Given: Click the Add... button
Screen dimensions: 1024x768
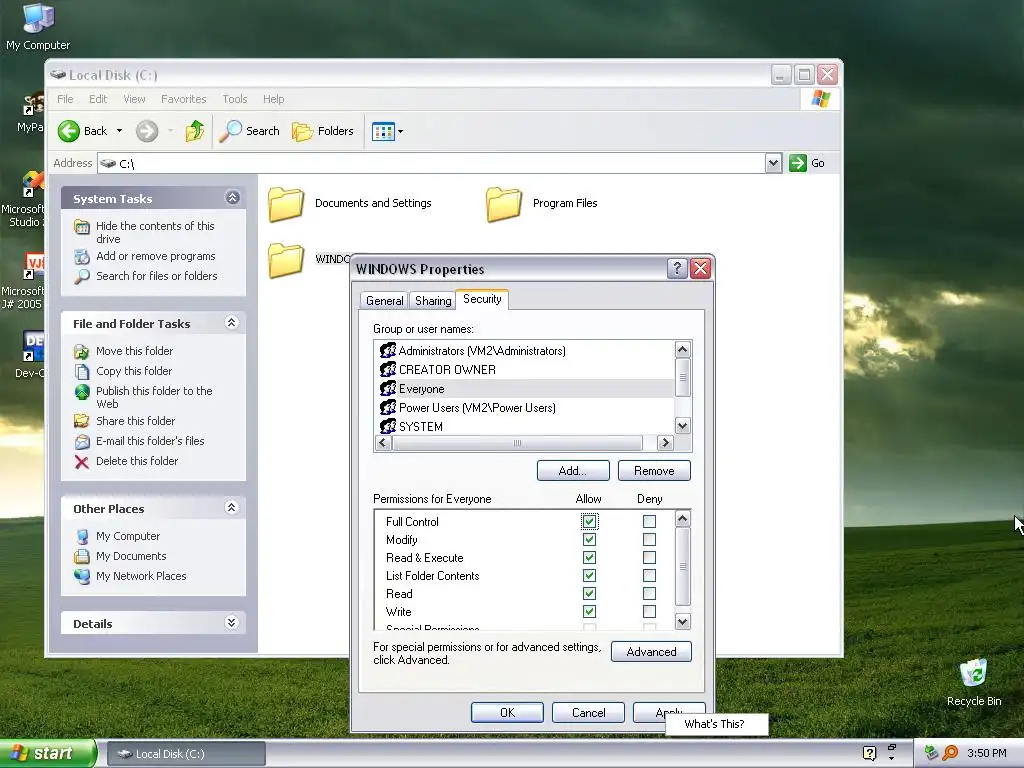Looking at the screenshot, I should click(x=573, y=471).
